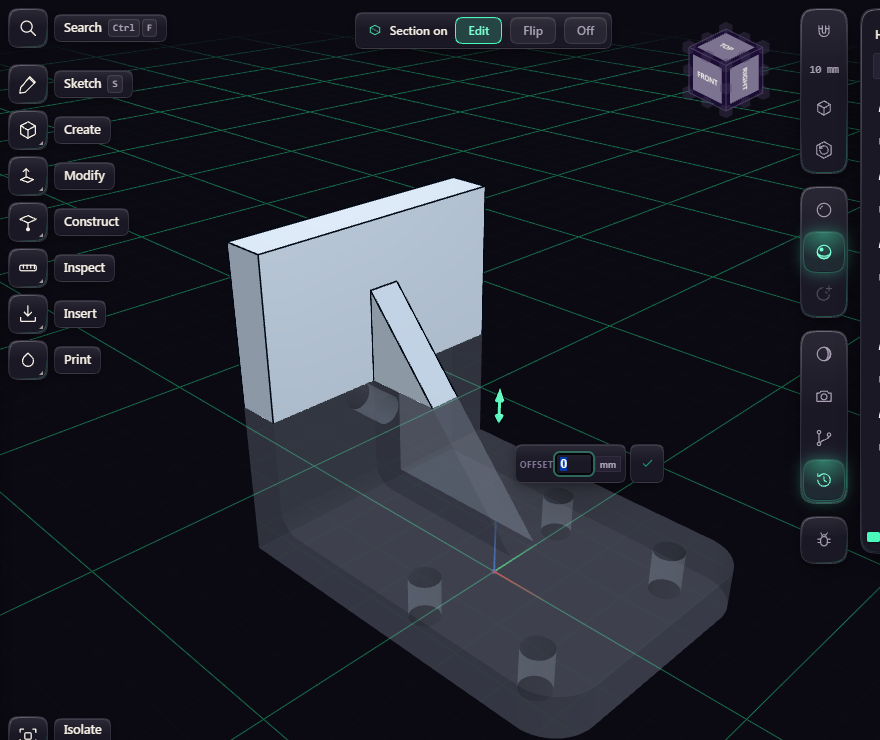Toggle section Edit mode

[x=478, y=31]
